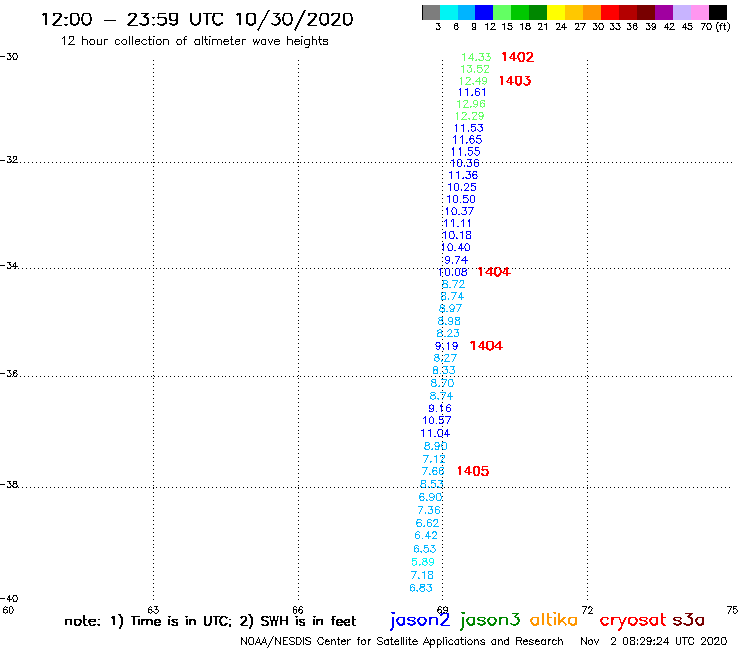Select the value 8.90
740x650 pixels.
pos(435,446)
